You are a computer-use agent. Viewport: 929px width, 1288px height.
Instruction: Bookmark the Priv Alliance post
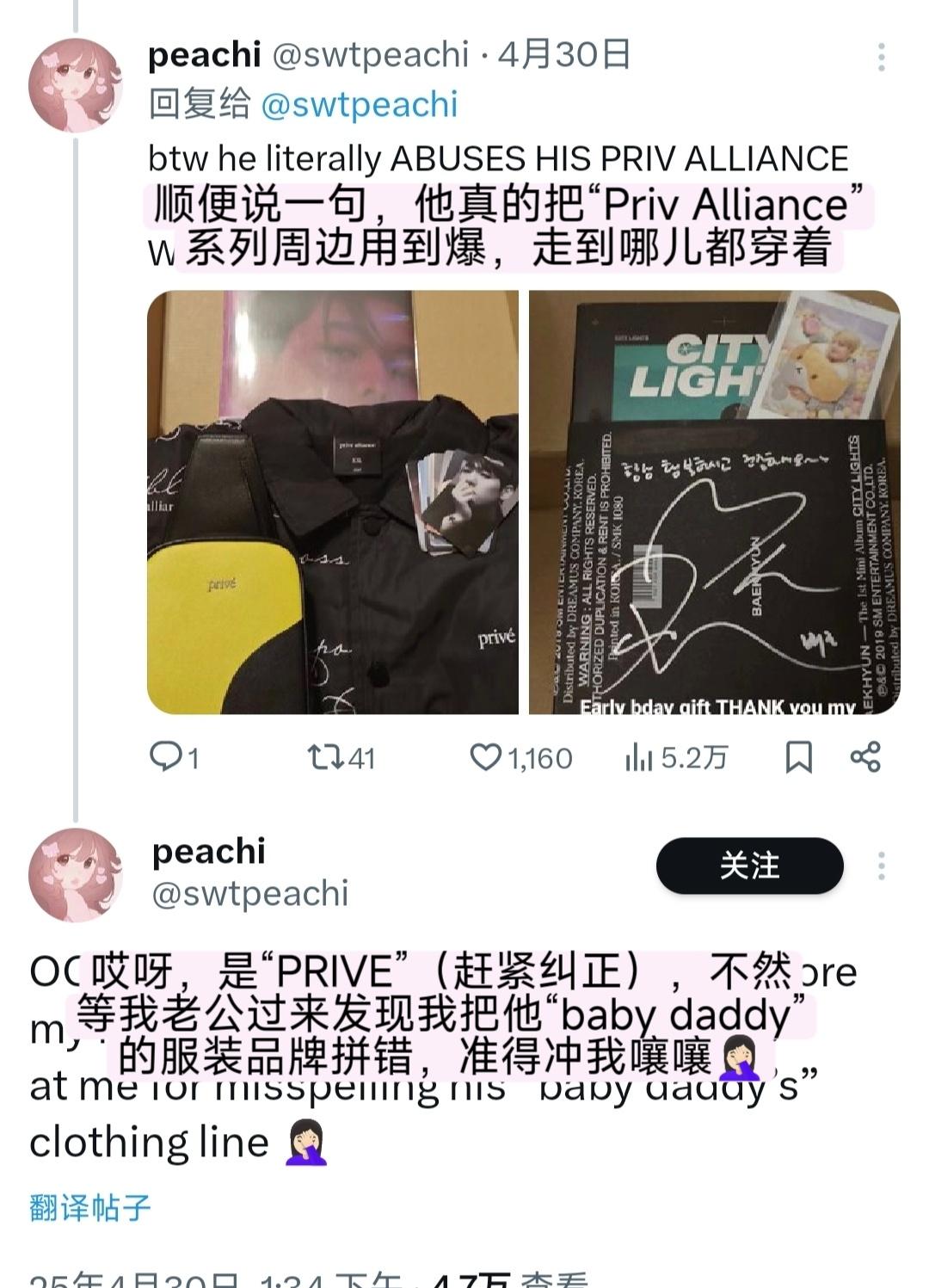pos(798,757)
